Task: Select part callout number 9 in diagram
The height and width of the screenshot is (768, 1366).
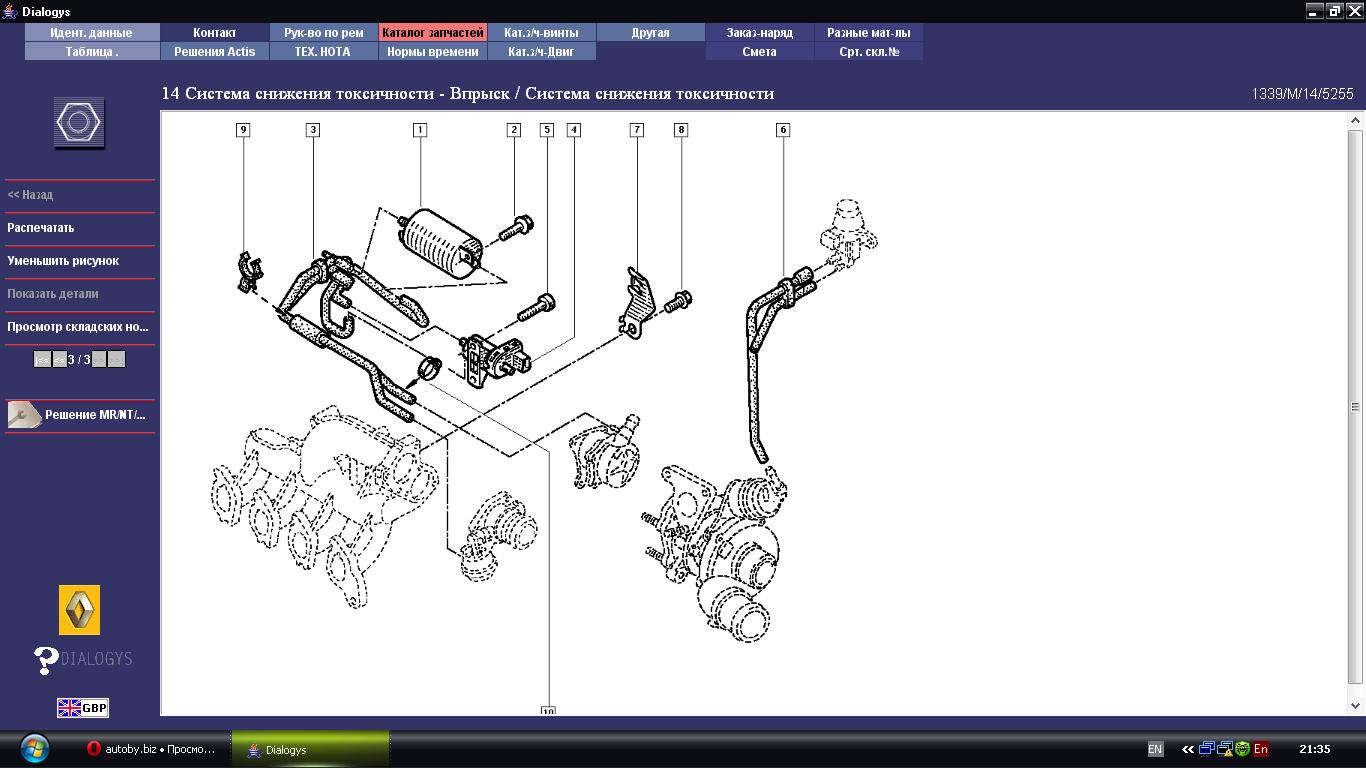Action: (x=243, y=130)
